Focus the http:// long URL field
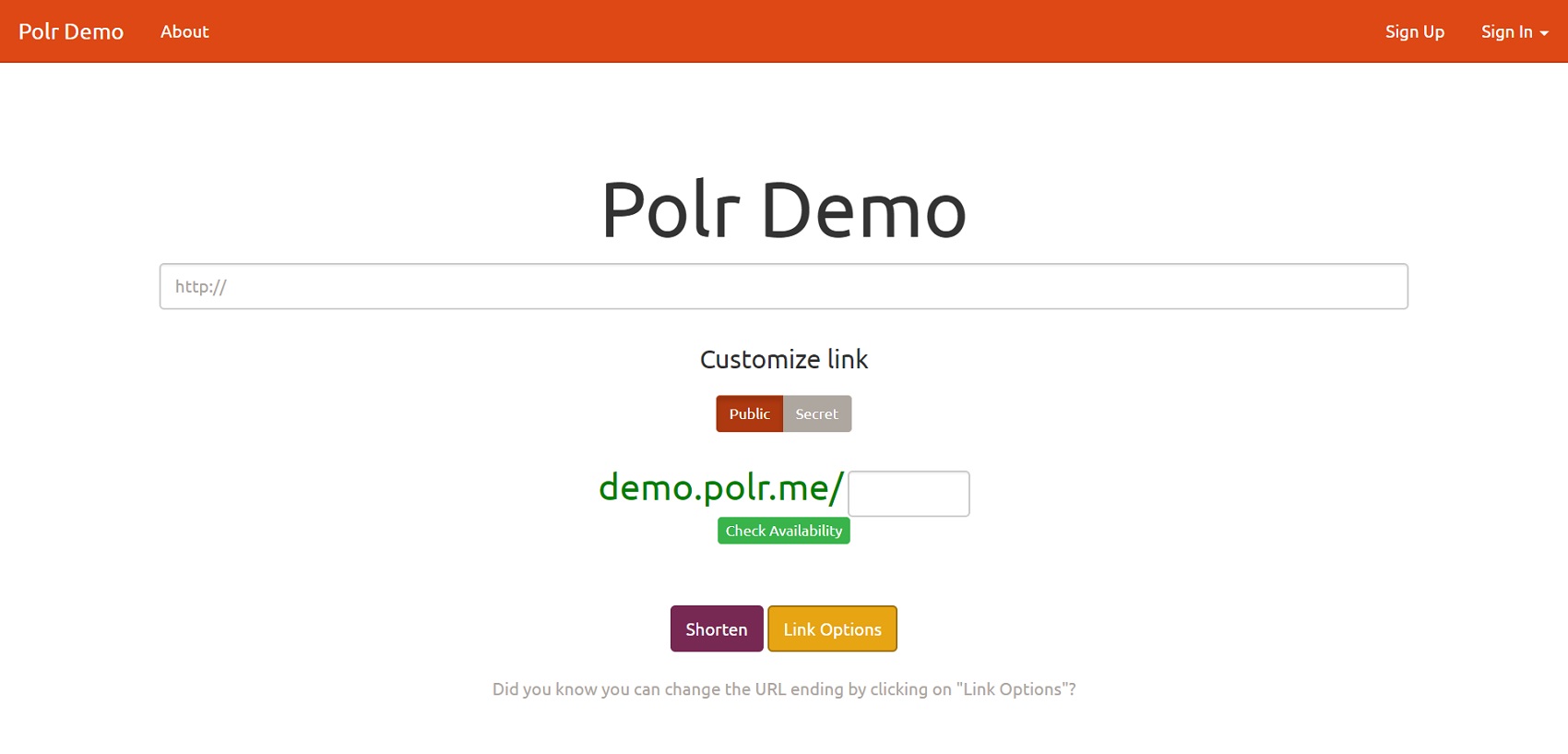The image size is (1568, 754). pos(783,286)
